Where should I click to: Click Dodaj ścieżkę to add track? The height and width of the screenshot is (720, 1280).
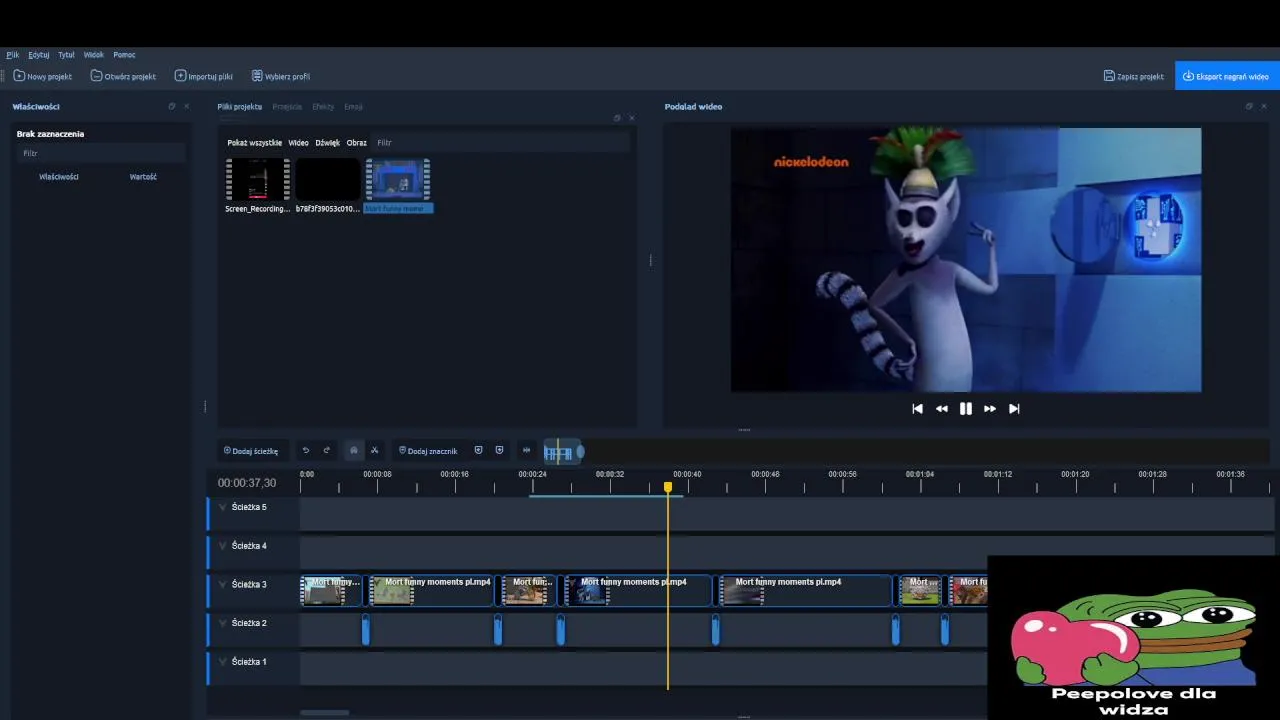[251, 451]
